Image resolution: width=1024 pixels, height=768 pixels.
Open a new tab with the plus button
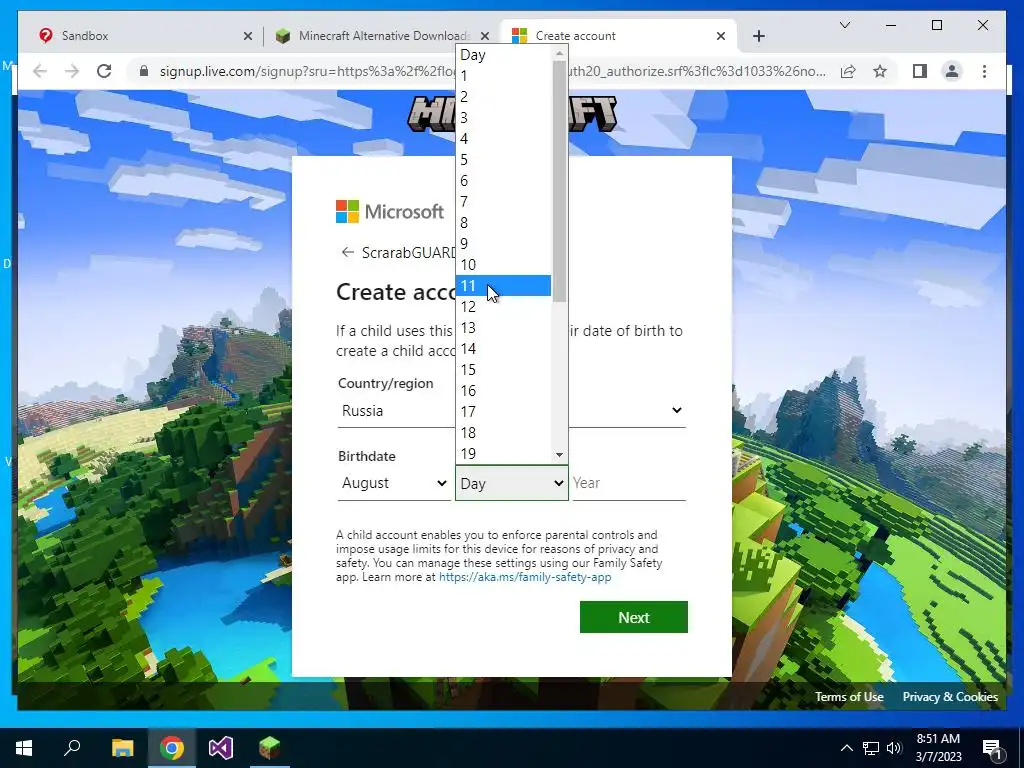(x=758, y=36)
